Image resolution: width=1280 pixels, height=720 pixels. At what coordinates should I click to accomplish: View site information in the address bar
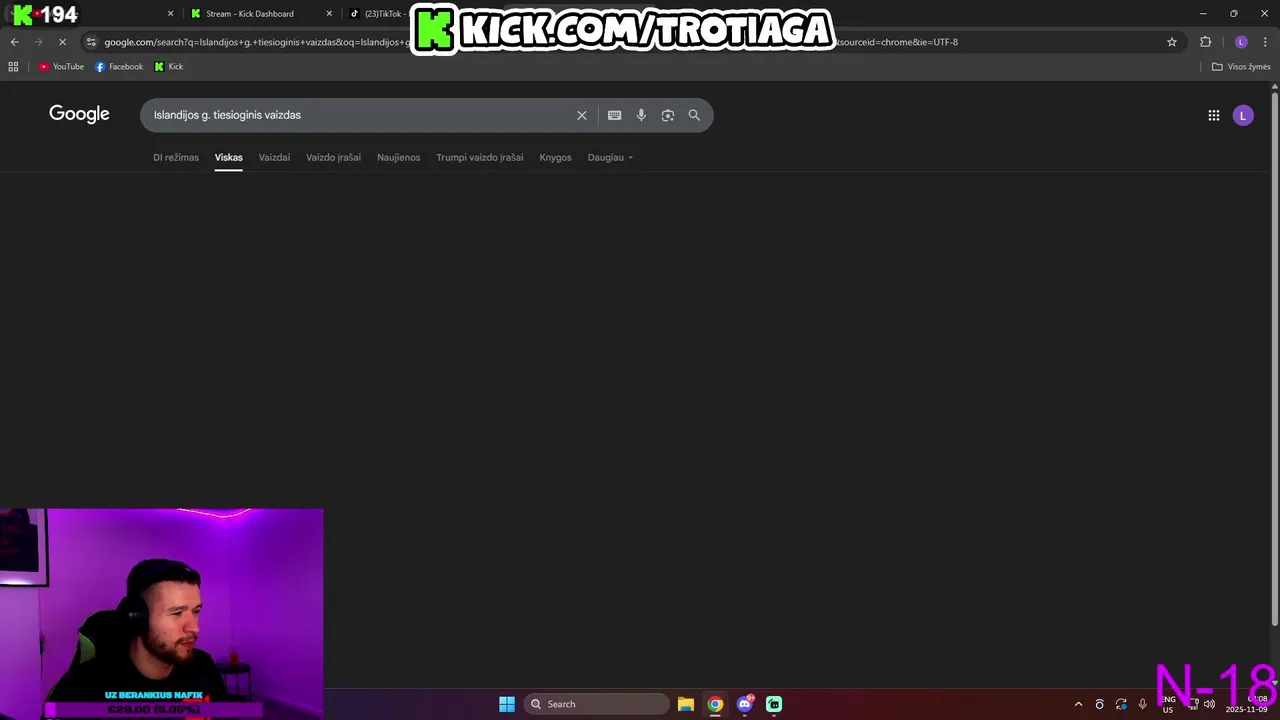pyautogui.click(x=91, y=42)
